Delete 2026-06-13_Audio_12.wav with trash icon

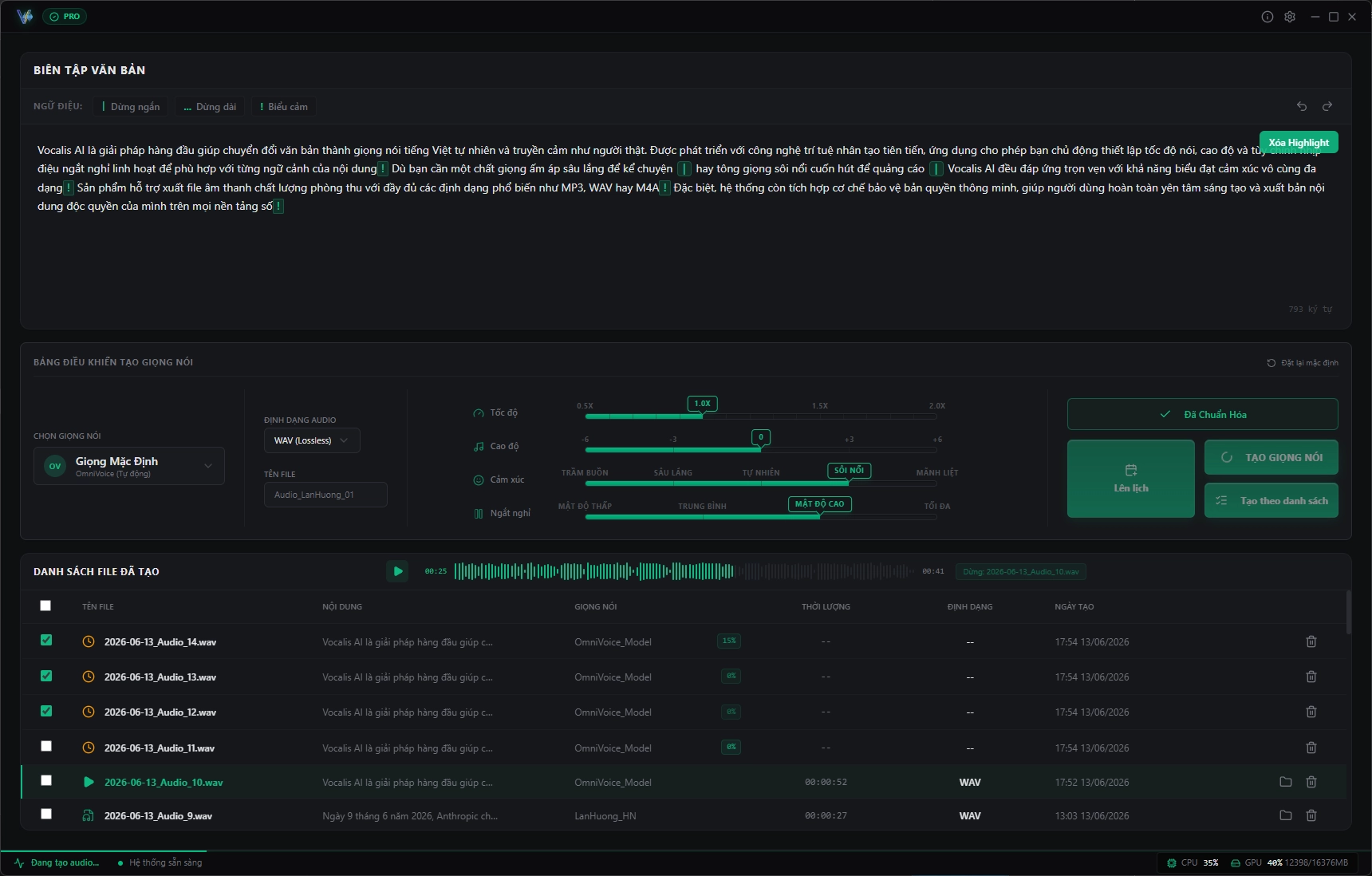coord(1311,712)
